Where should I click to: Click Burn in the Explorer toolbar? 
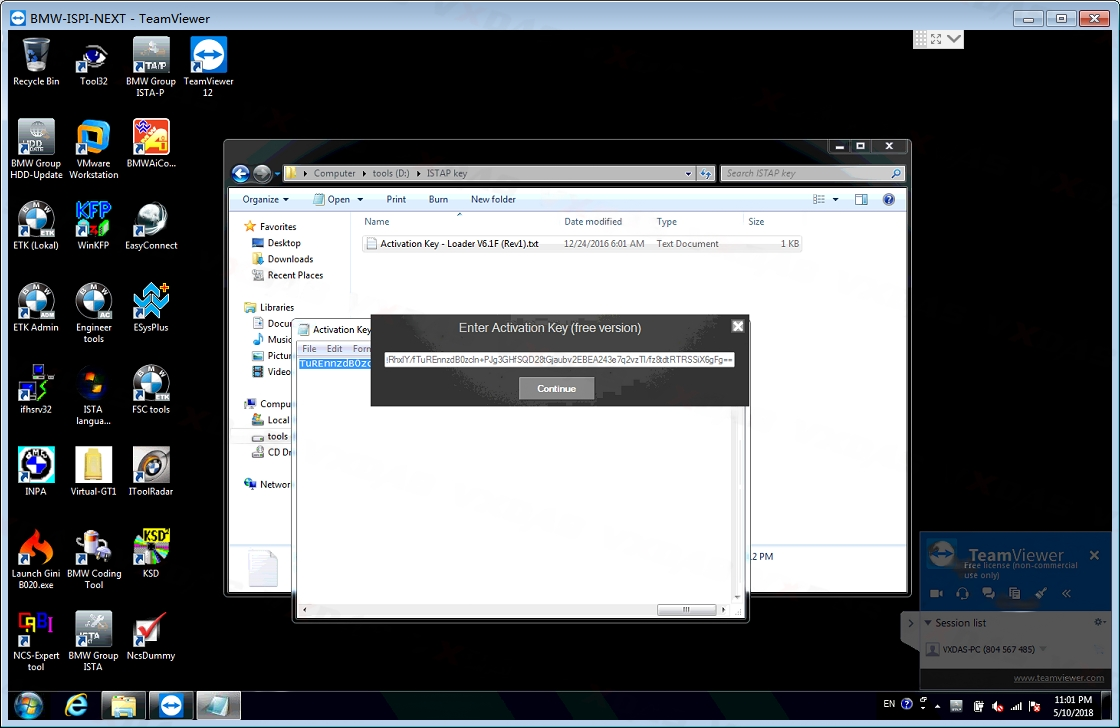pos(439,199)
